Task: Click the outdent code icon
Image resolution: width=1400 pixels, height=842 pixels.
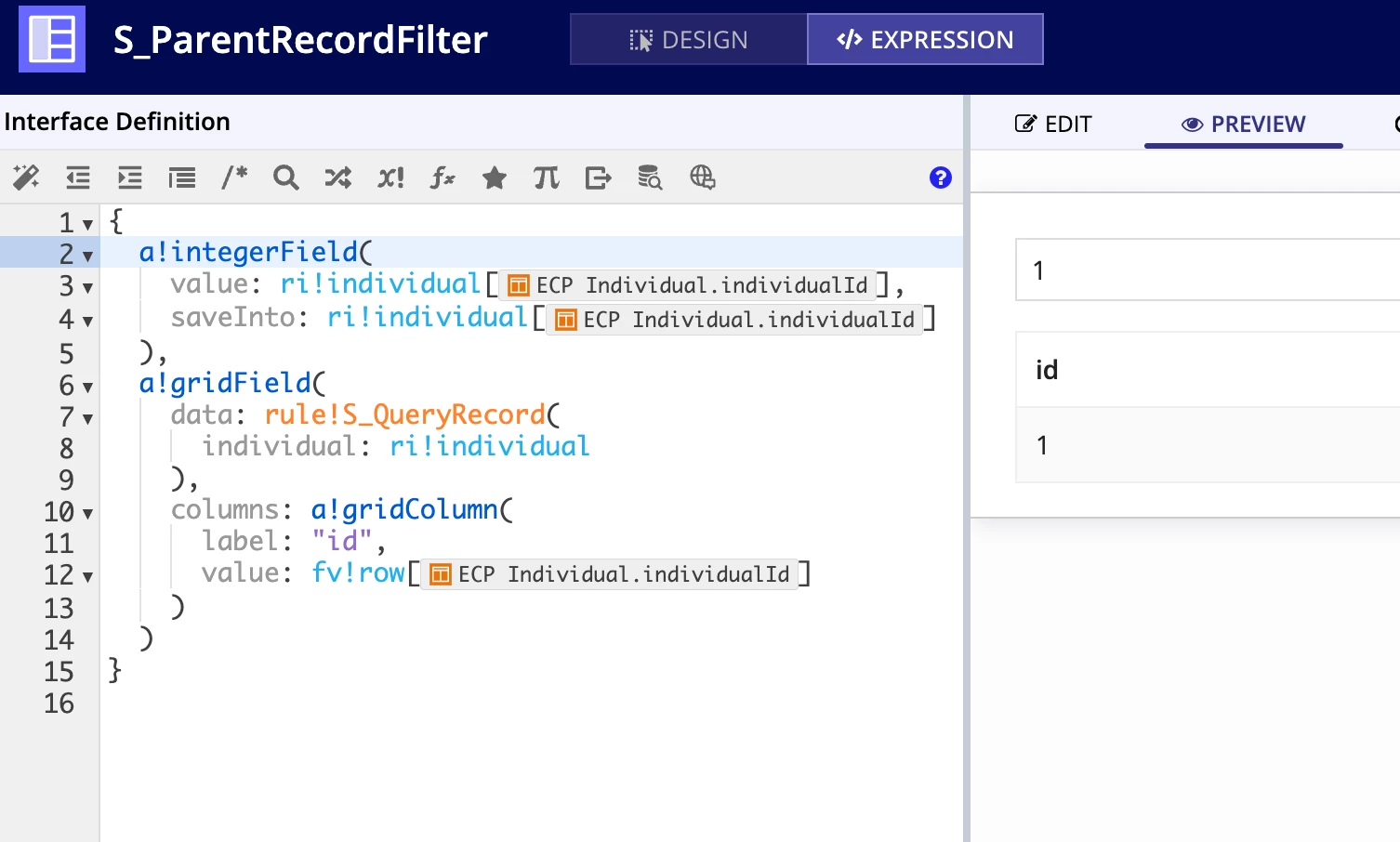Action: point(78,177)
